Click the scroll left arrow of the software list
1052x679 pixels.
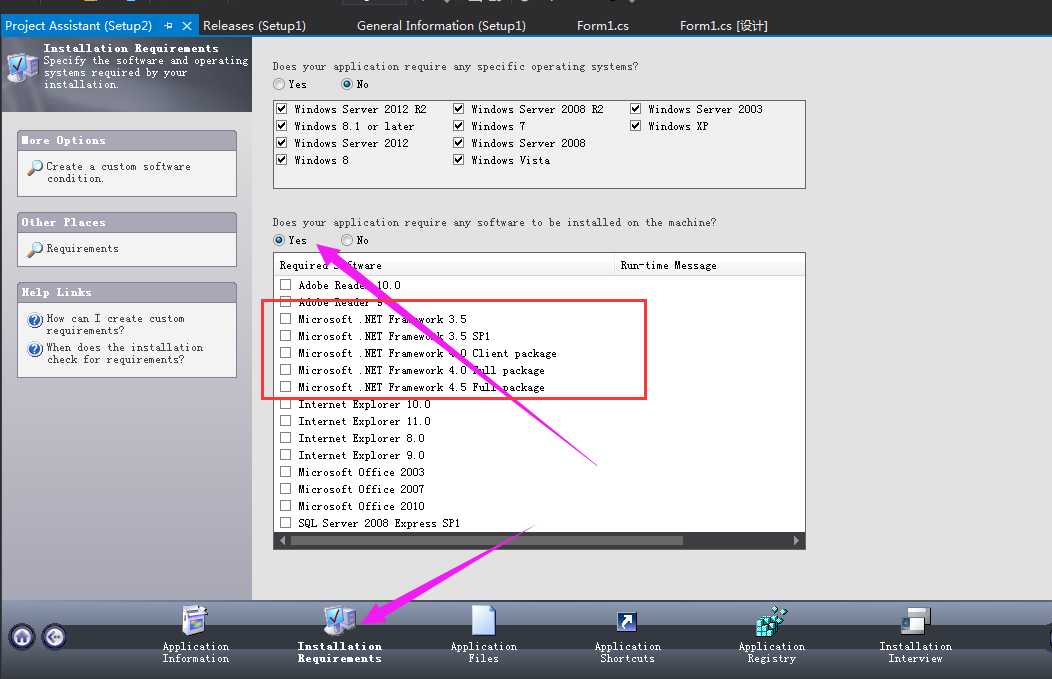282,541
